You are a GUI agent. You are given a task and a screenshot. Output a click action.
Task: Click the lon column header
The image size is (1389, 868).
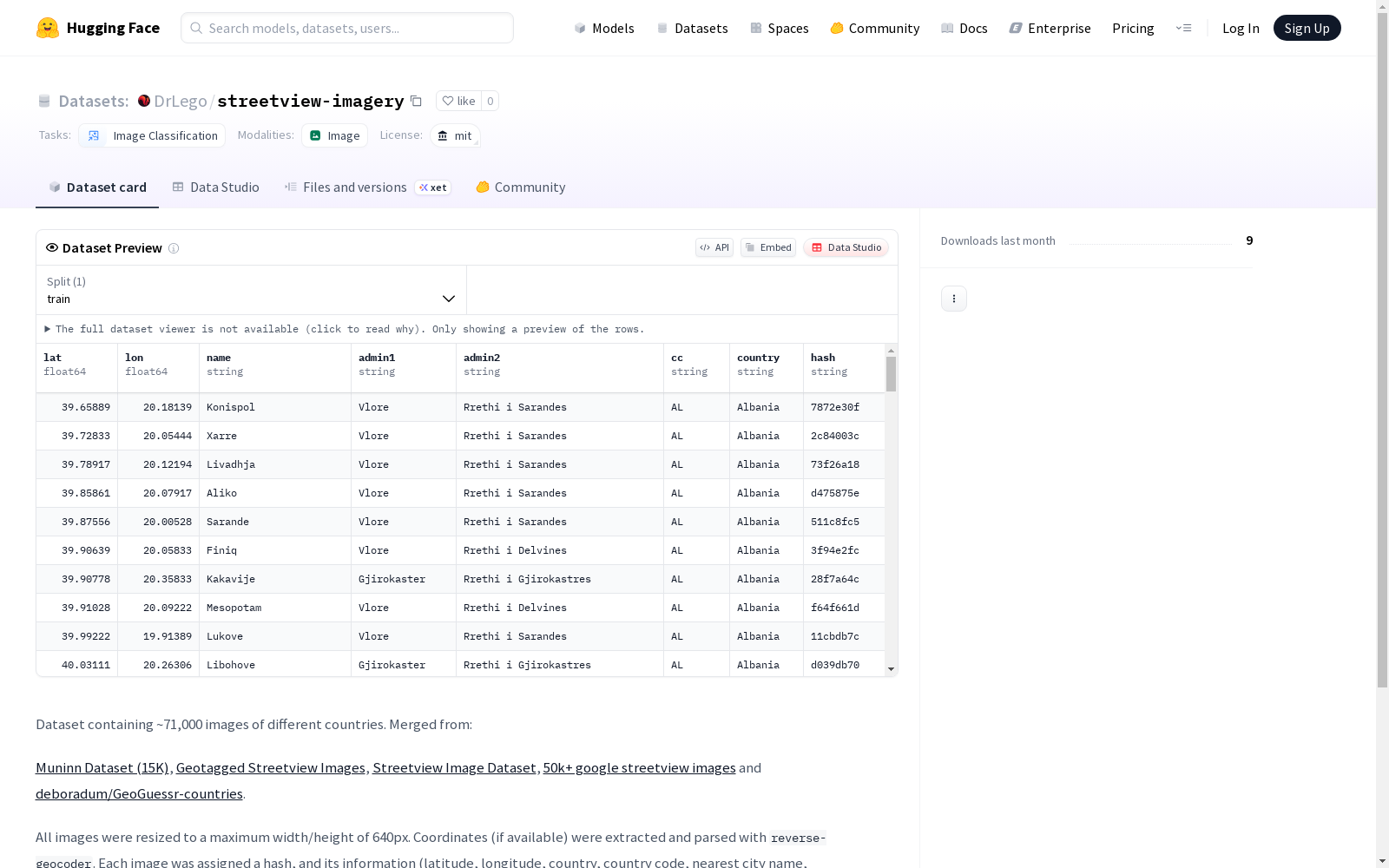pos(159,368)
